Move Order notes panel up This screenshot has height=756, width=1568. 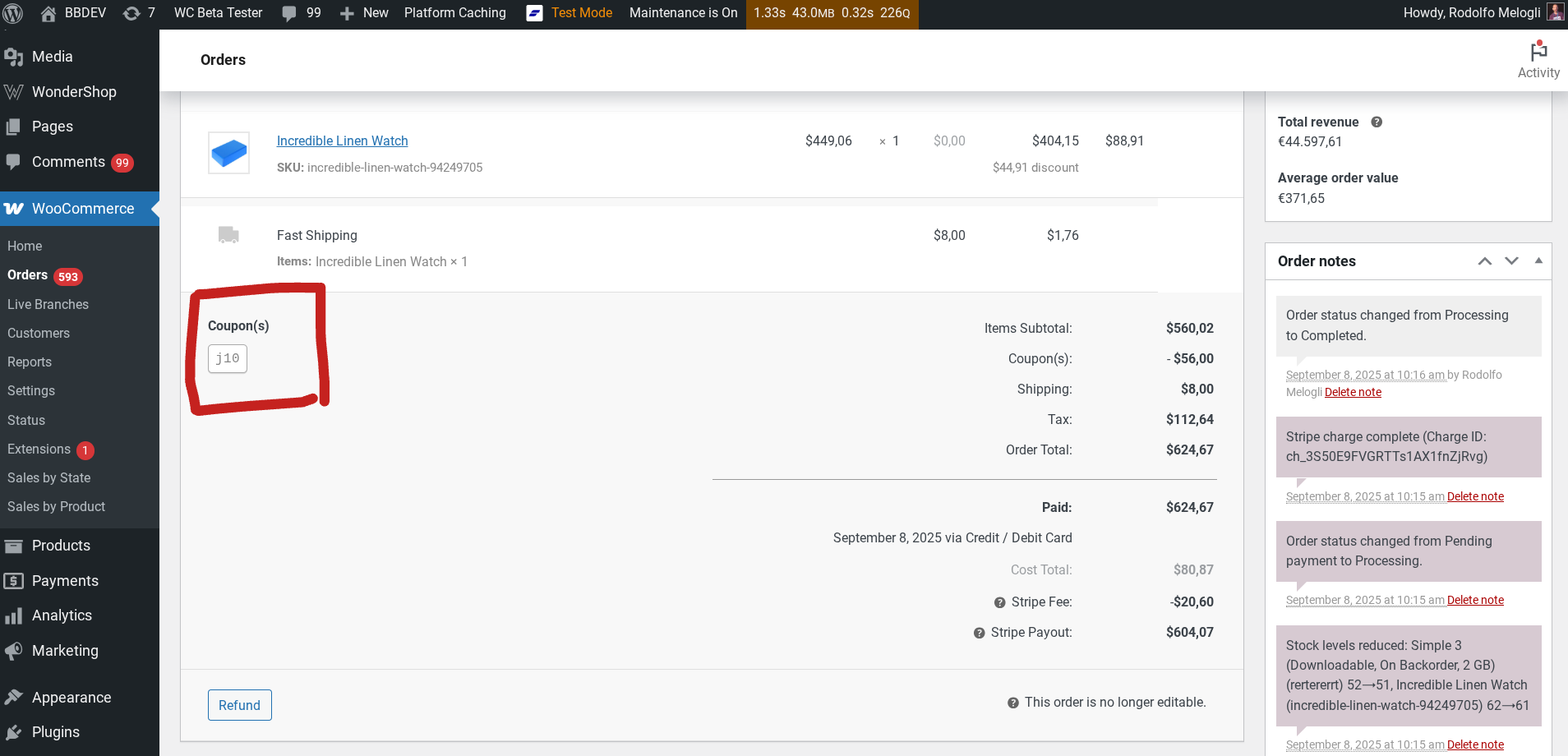1484,261
